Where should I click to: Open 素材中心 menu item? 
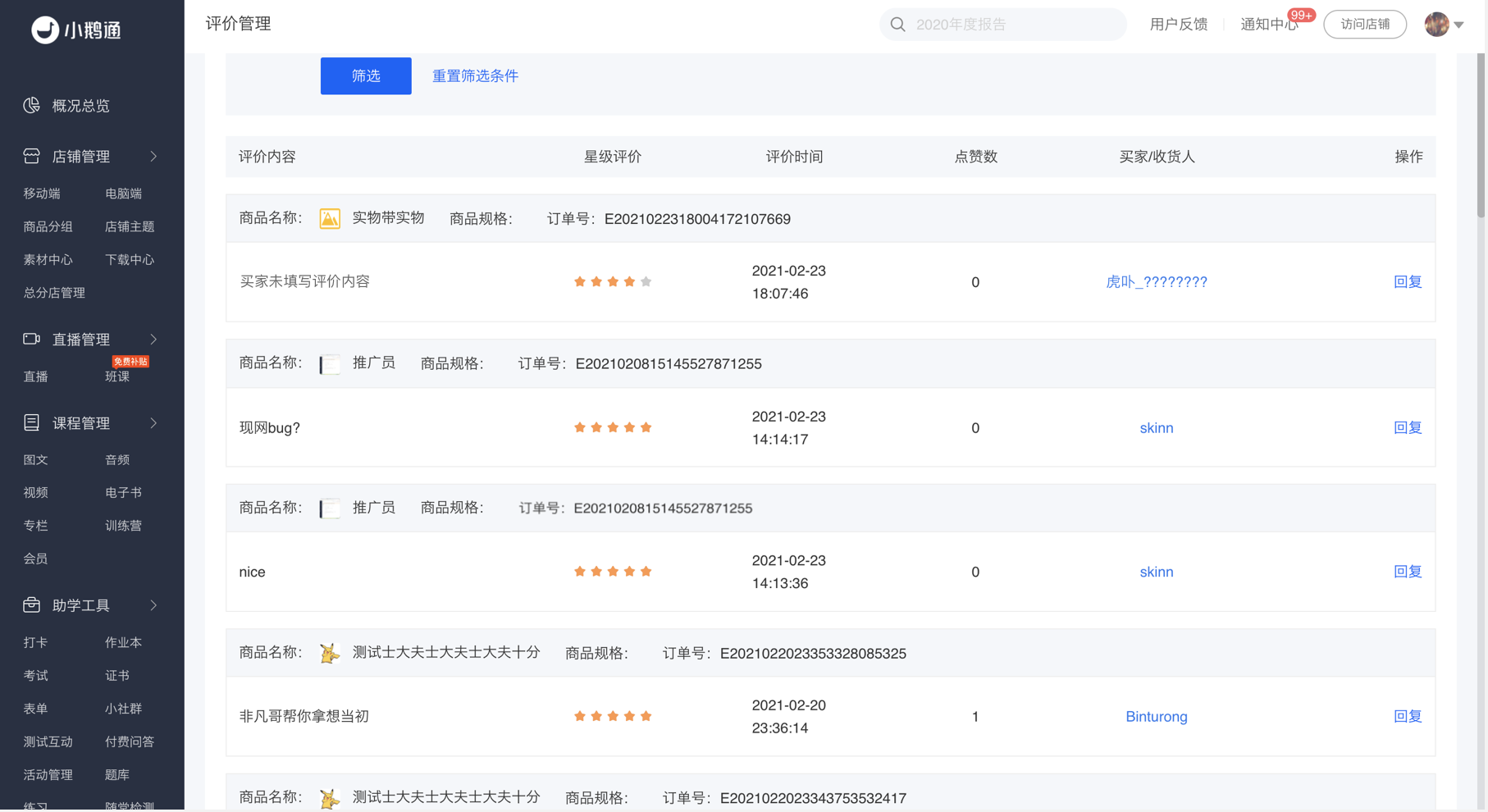click(48, 259)
